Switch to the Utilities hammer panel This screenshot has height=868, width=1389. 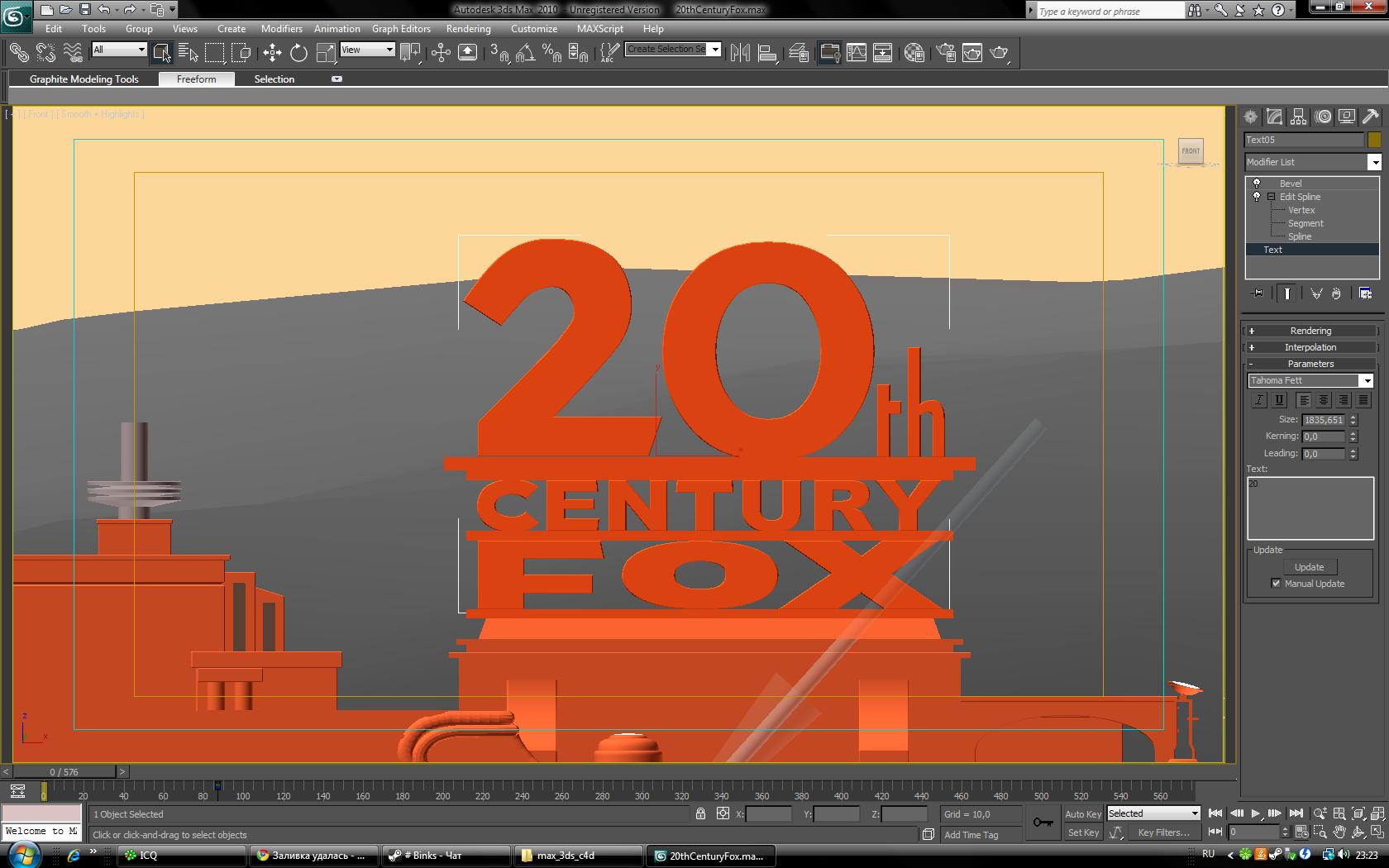[x=1371, y=117]
